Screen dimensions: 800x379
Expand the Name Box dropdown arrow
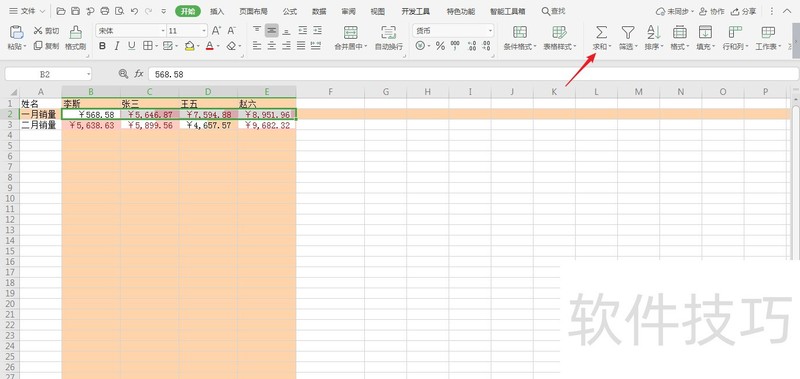click(88, 74)
